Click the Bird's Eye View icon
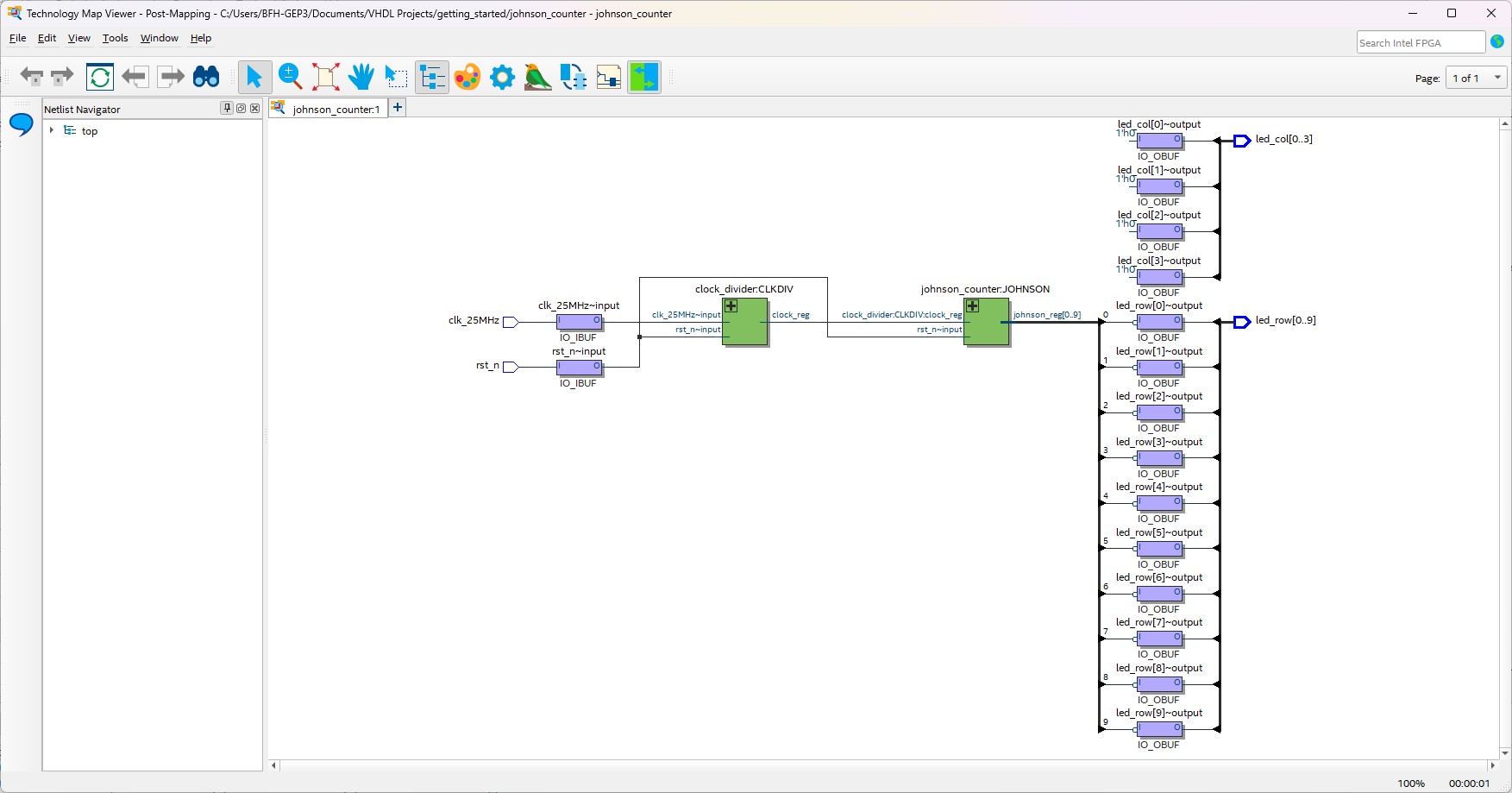The height and width of the screenshot is (793, 1512). [x=537, y=77]
